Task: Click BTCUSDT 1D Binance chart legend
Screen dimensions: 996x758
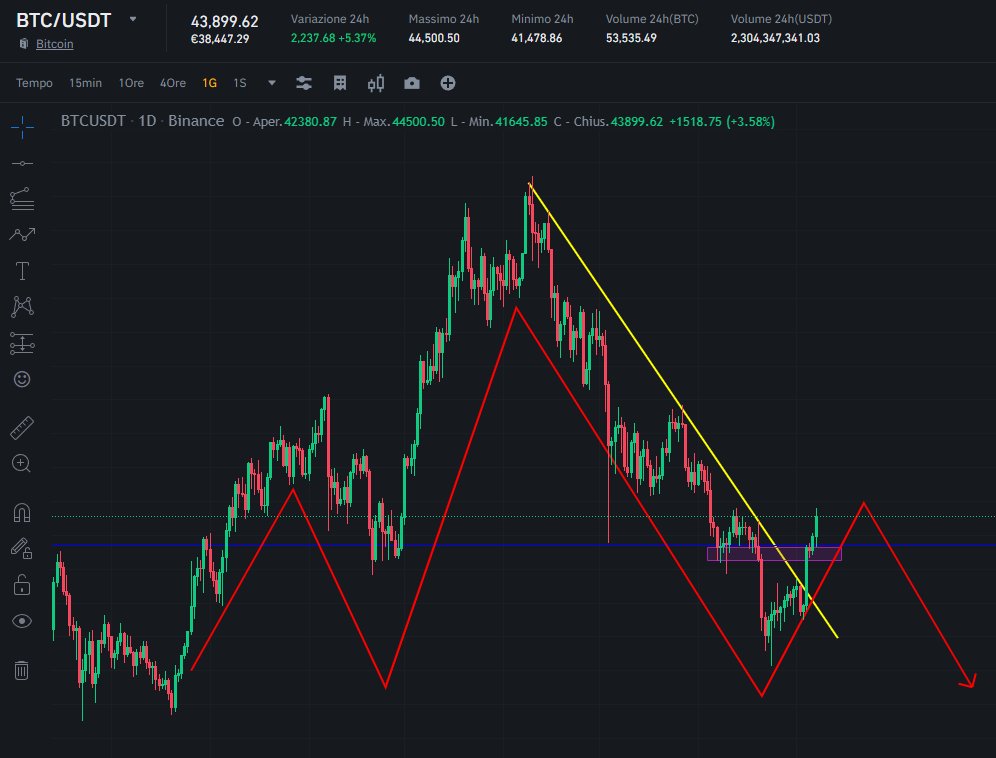Action: (142, 121)
